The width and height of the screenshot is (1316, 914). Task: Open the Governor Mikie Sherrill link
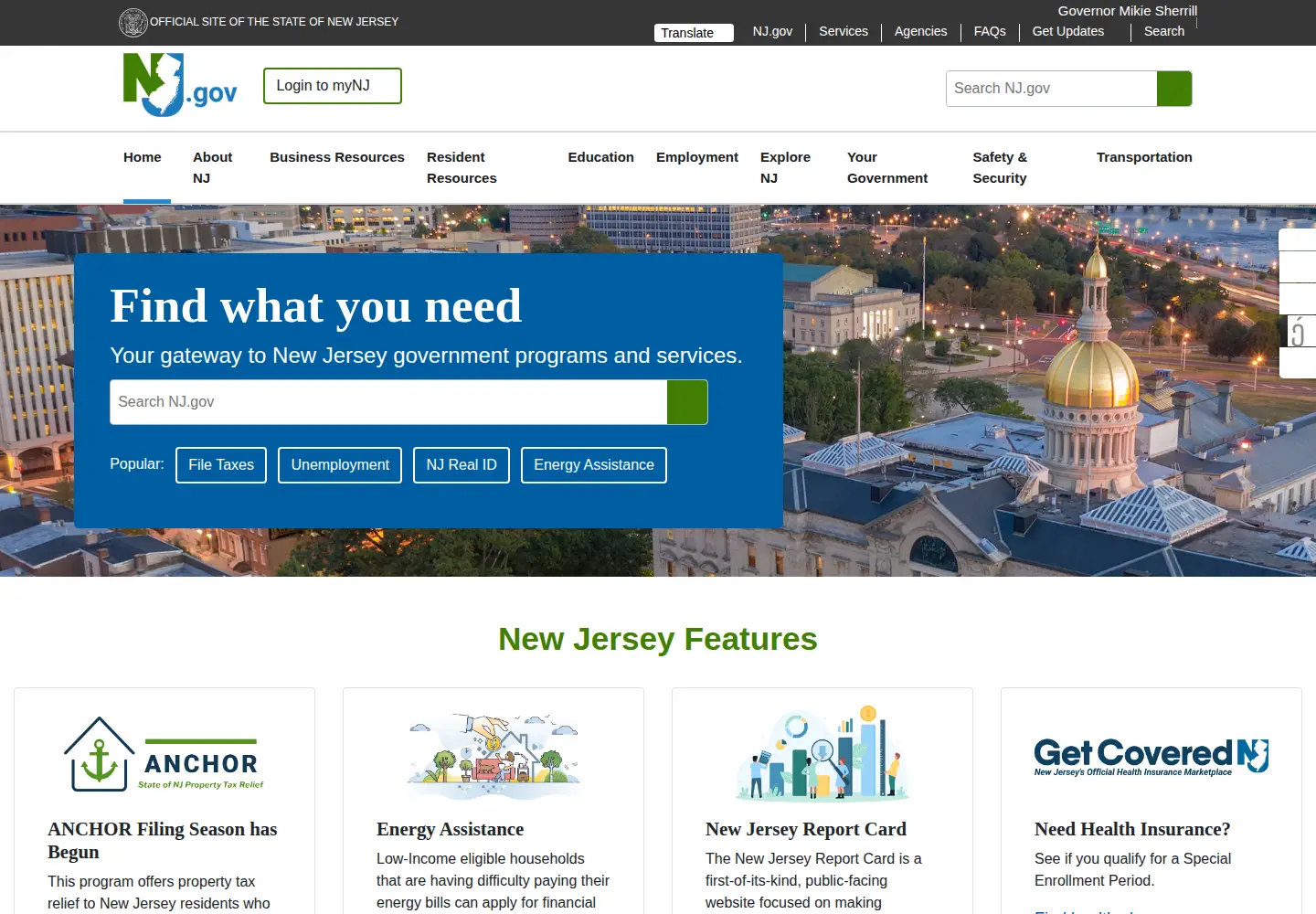pos(1128,11)
